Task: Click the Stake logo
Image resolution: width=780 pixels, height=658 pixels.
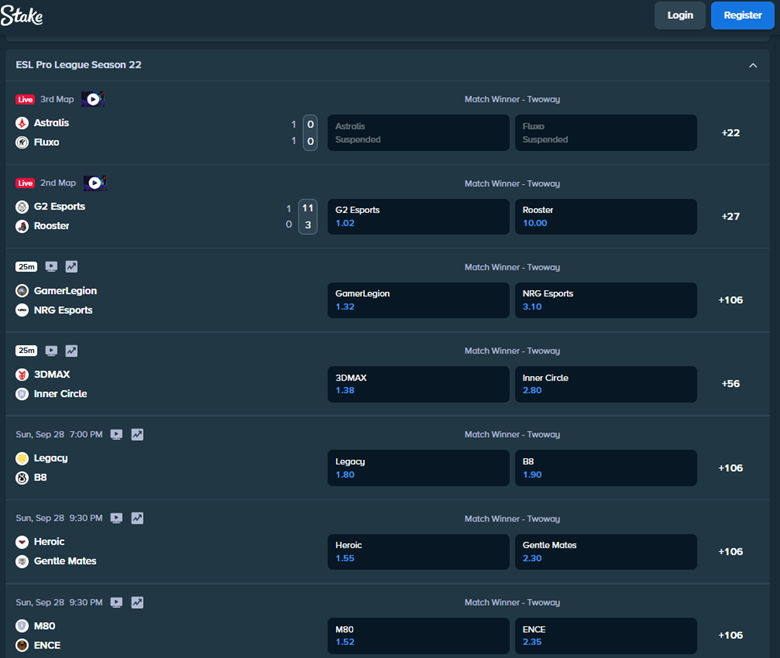Action: [22, 15]
